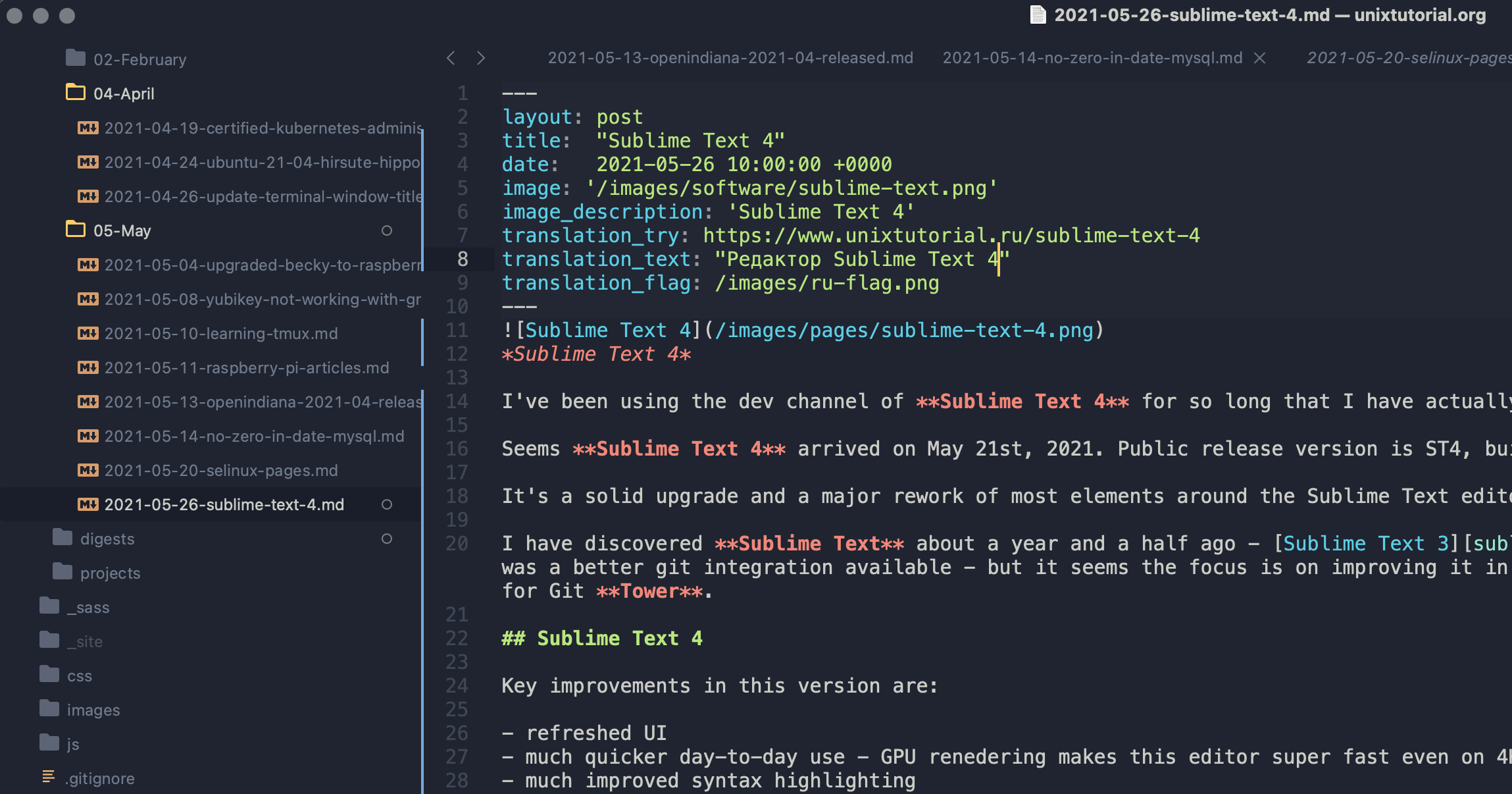Click the .gitignore file icon
1512x794 pixels.
pyautogui.click(x=48, y=778)
